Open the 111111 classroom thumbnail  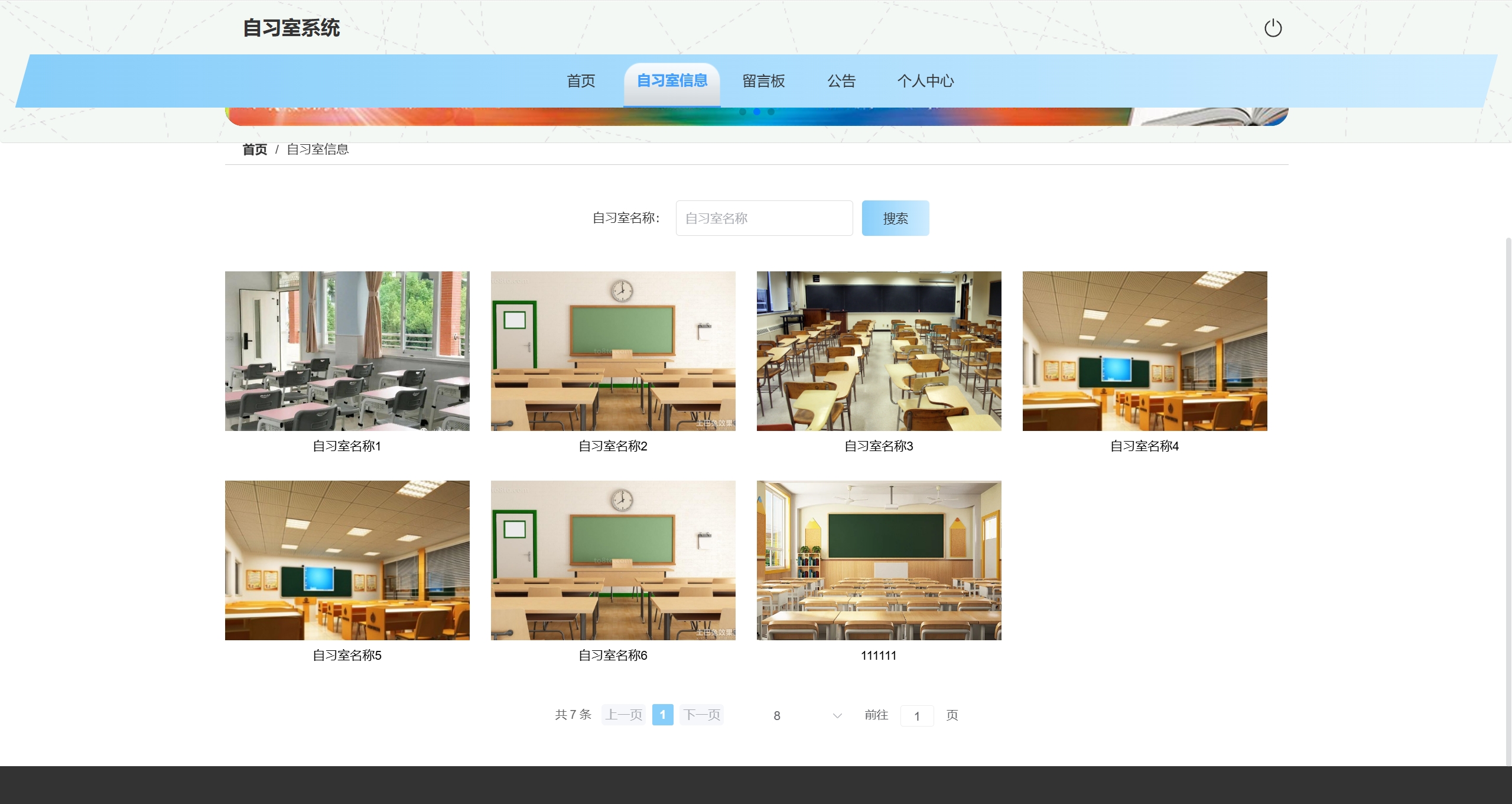(879, 560)
